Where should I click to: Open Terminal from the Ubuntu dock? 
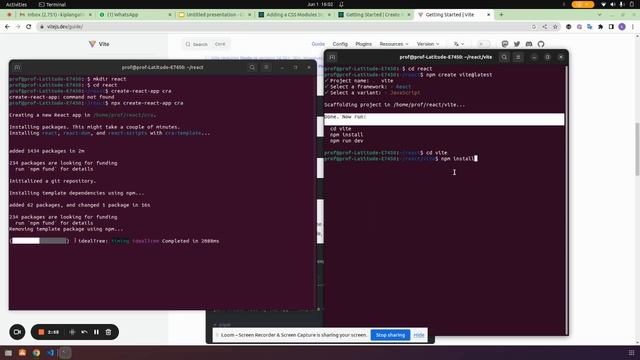64,353
